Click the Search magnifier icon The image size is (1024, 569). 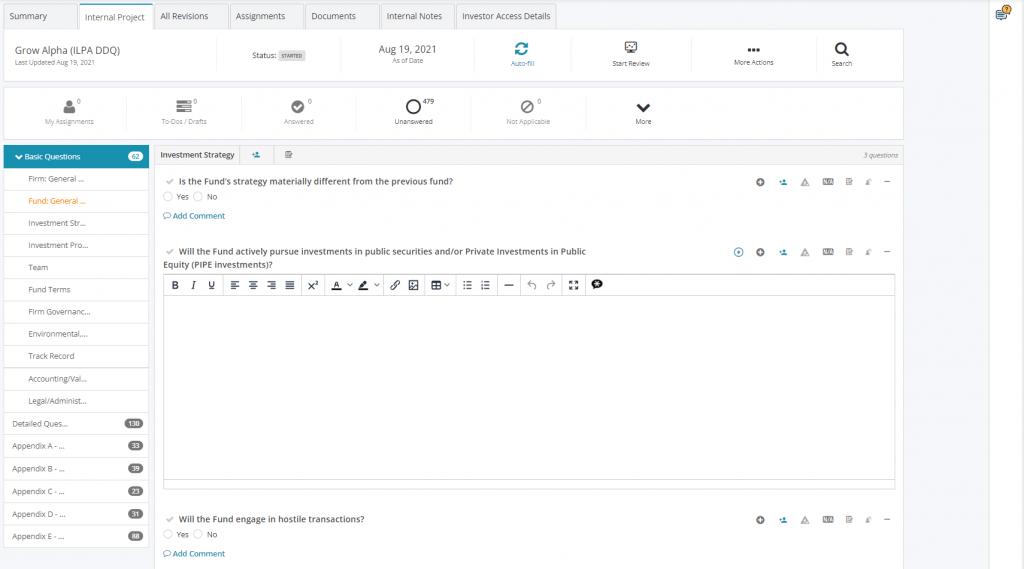(x=842, y=48)
